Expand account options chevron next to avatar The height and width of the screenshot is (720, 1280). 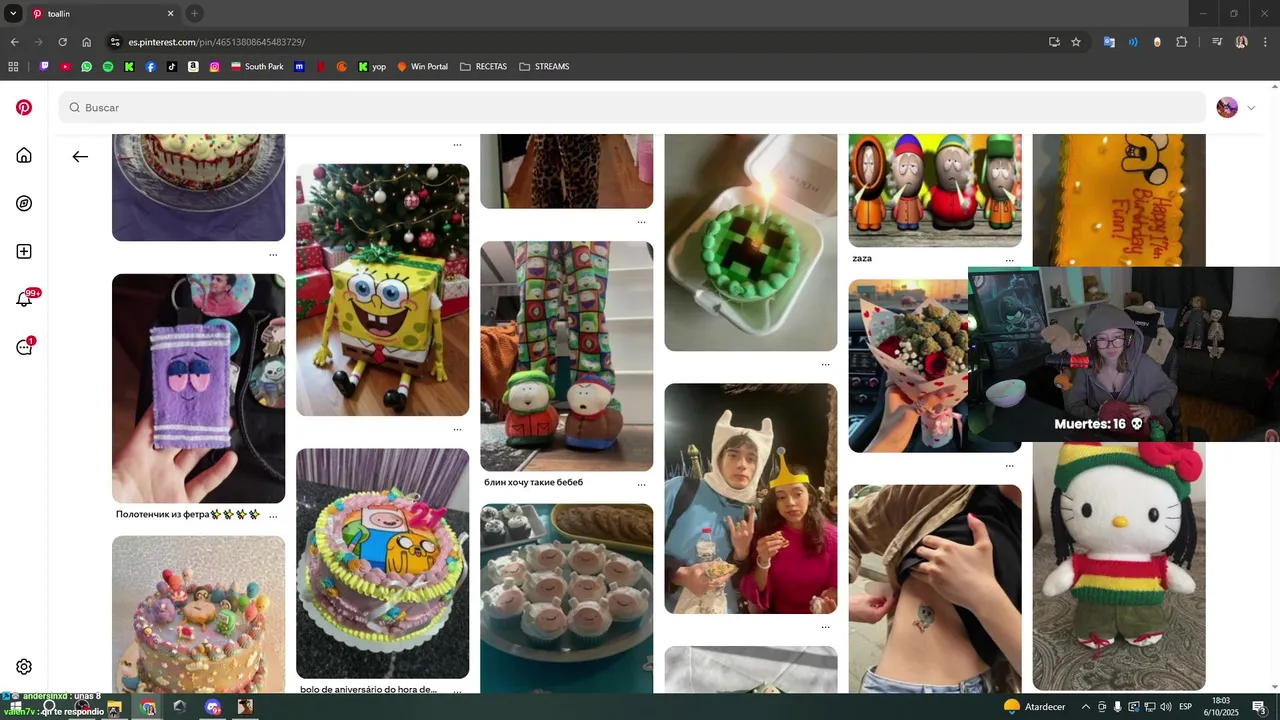pos(1251,107)
